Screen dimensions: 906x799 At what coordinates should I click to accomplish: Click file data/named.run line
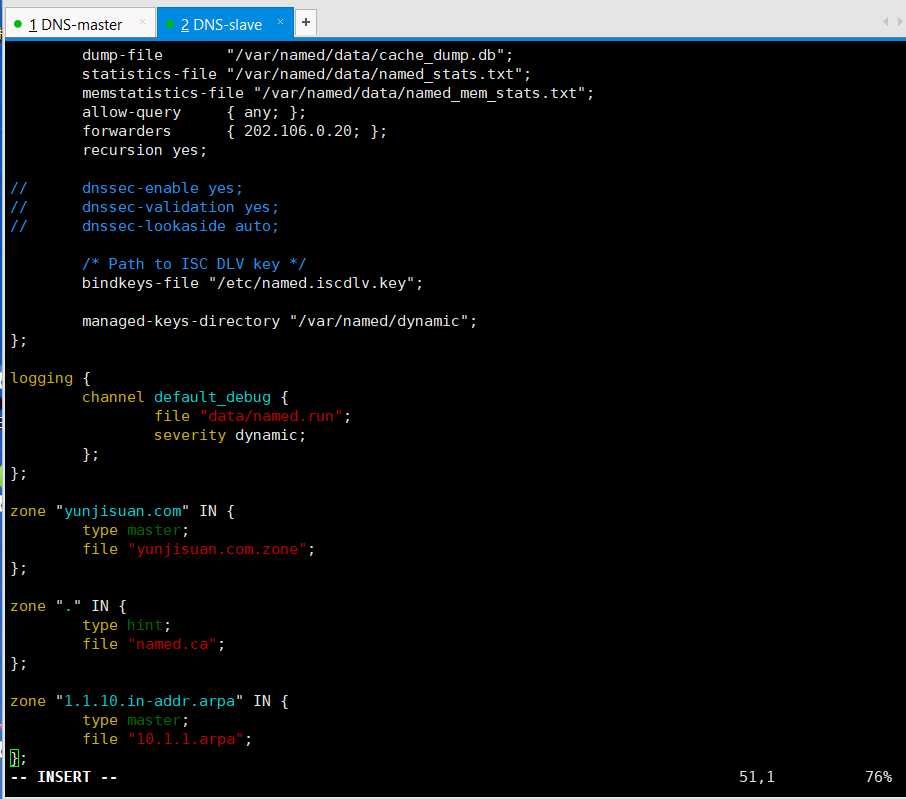click(x=252, y=416)
